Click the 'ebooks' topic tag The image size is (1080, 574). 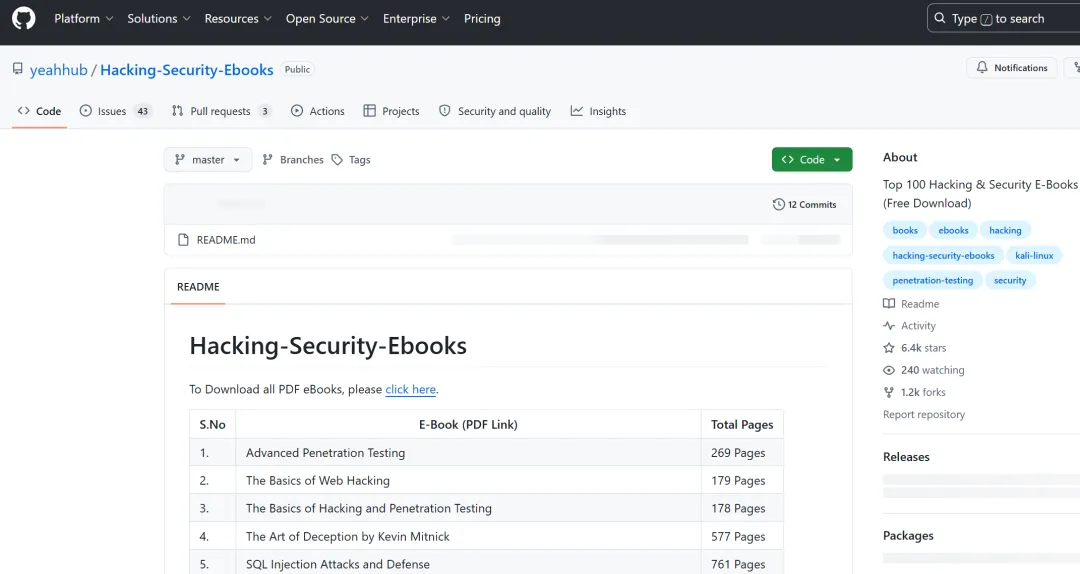coord(953,230)
